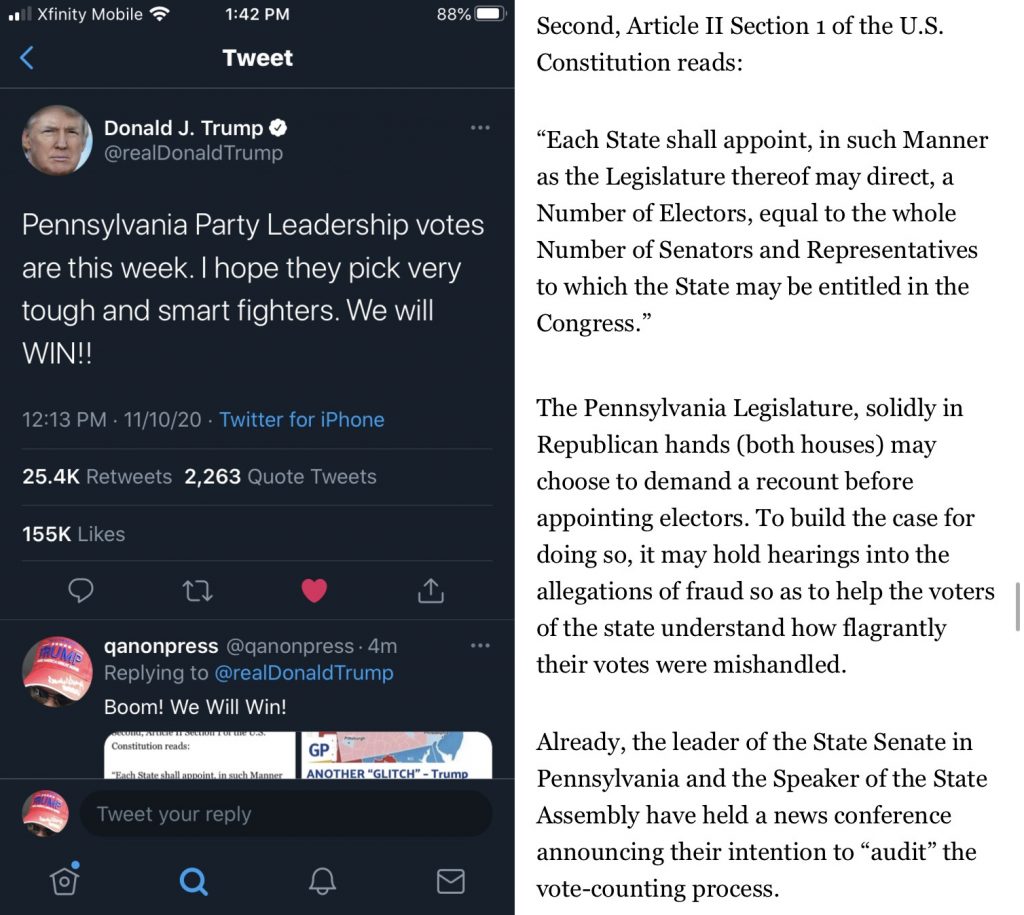Tap the share upload icon
Viewport: 1024px width, 915px height.
click(430, 591)
